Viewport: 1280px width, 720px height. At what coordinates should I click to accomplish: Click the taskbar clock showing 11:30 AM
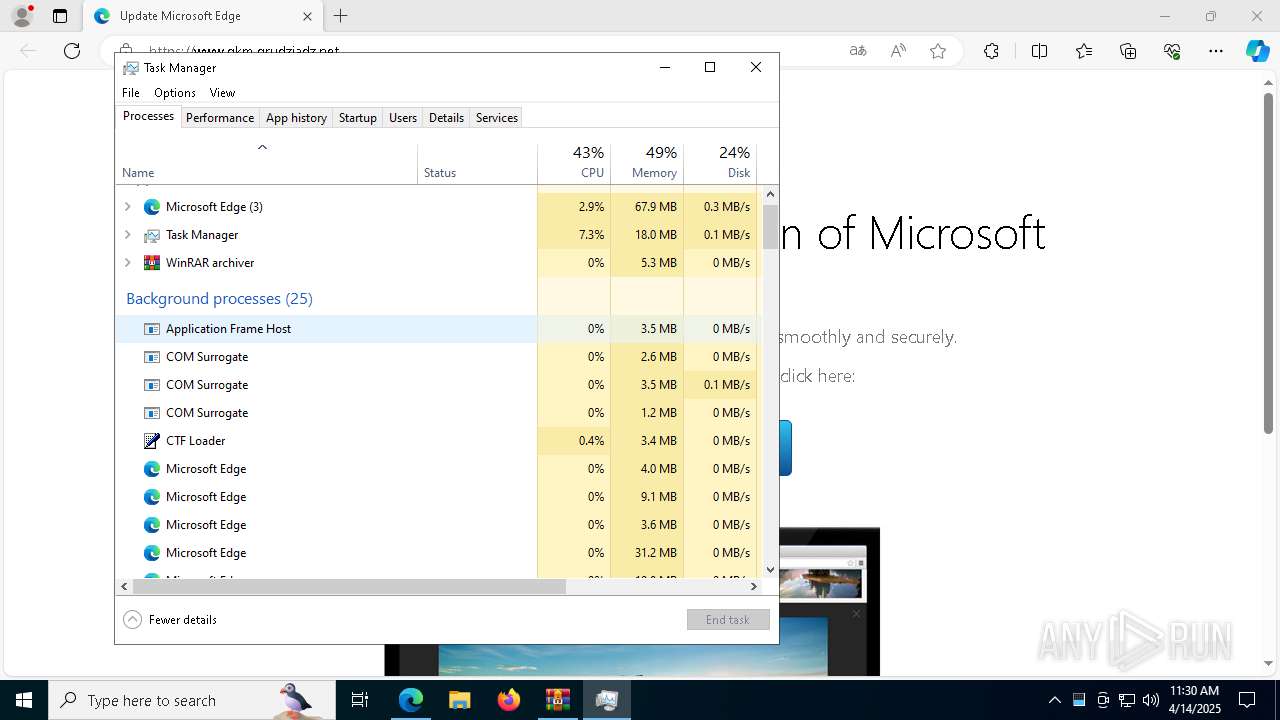[1194, 700]
